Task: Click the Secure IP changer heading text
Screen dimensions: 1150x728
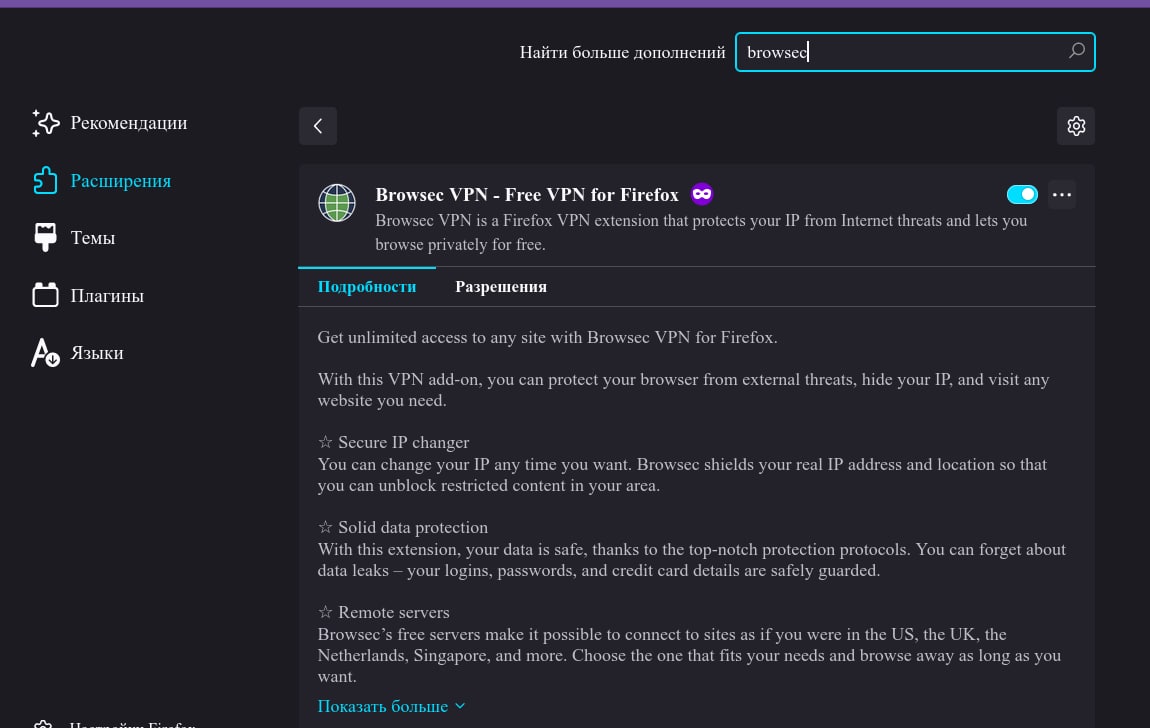Action: point(403,442)
